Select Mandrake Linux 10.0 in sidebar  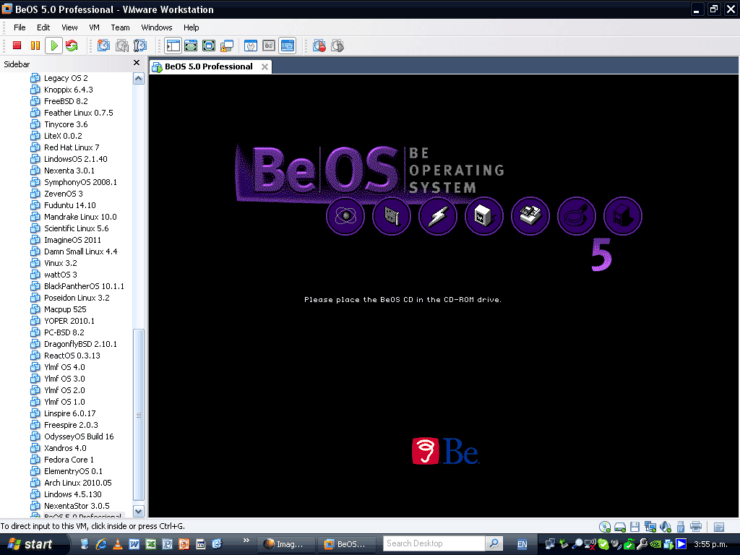81,217
